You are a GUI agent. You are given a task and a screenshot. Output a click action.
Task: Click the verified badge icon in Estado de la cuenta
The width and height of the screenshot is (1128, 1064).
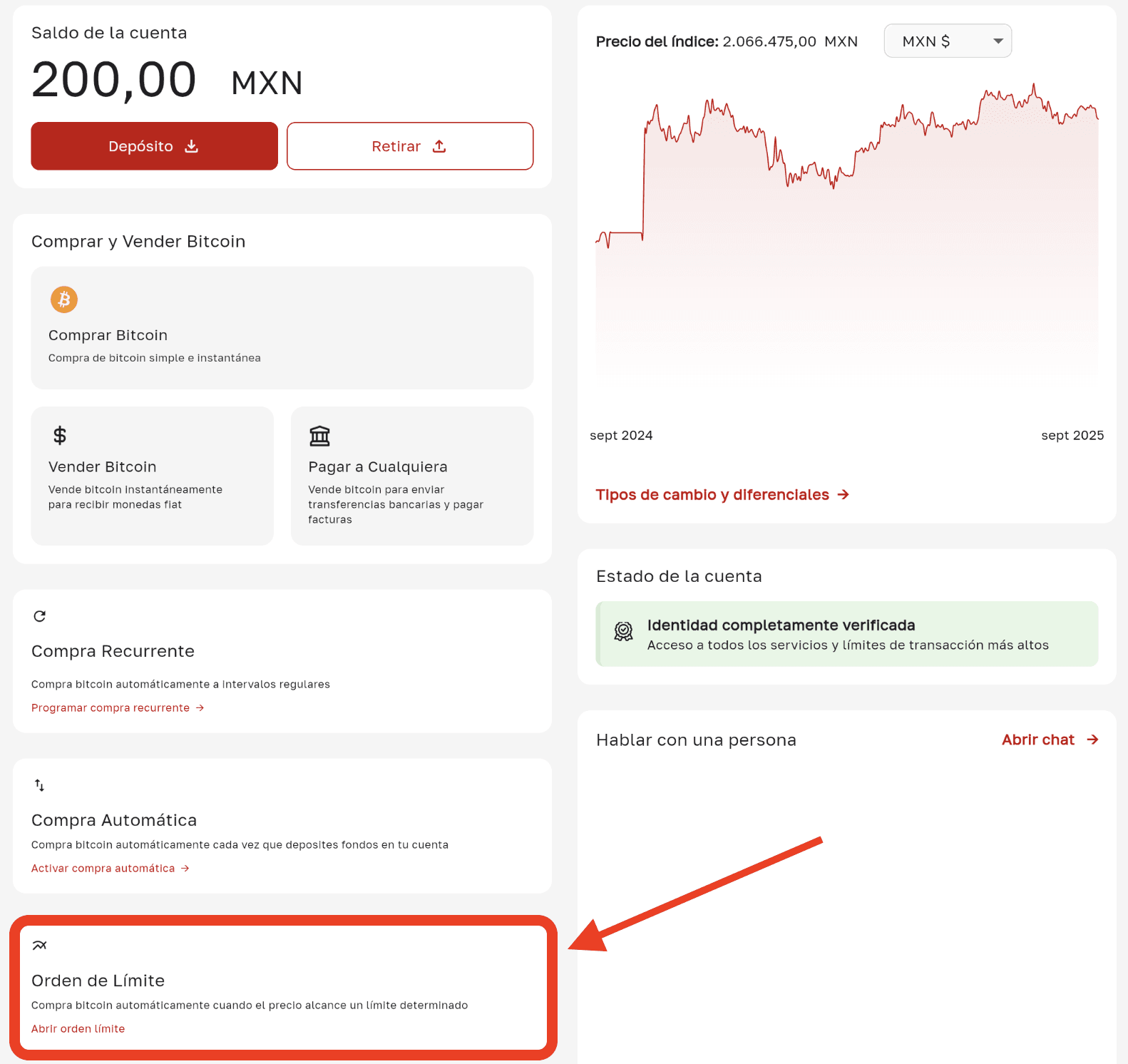[623, 632]
